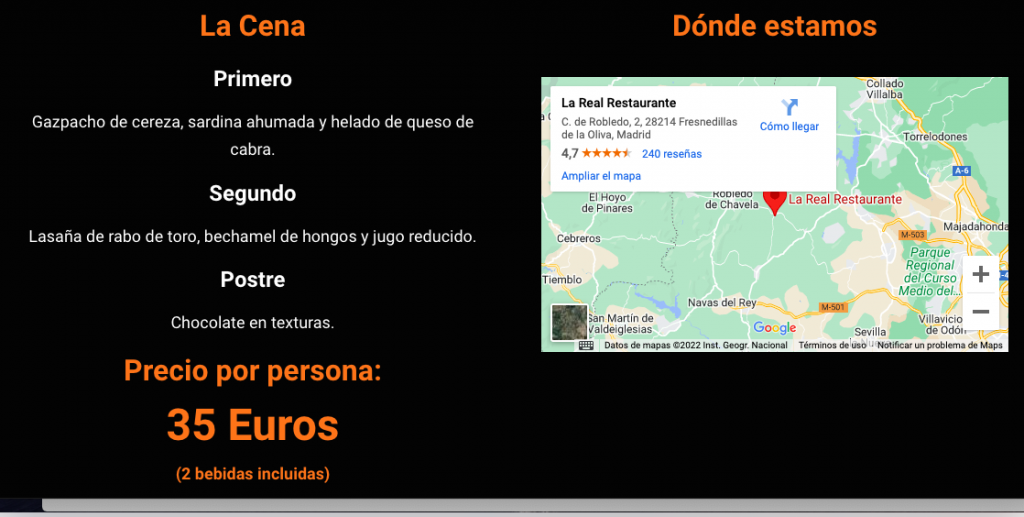Open keyboard shortcuts icon at map bottom
The height and width of the screenshot is (517, 1024).
click(x=586, y=345)
